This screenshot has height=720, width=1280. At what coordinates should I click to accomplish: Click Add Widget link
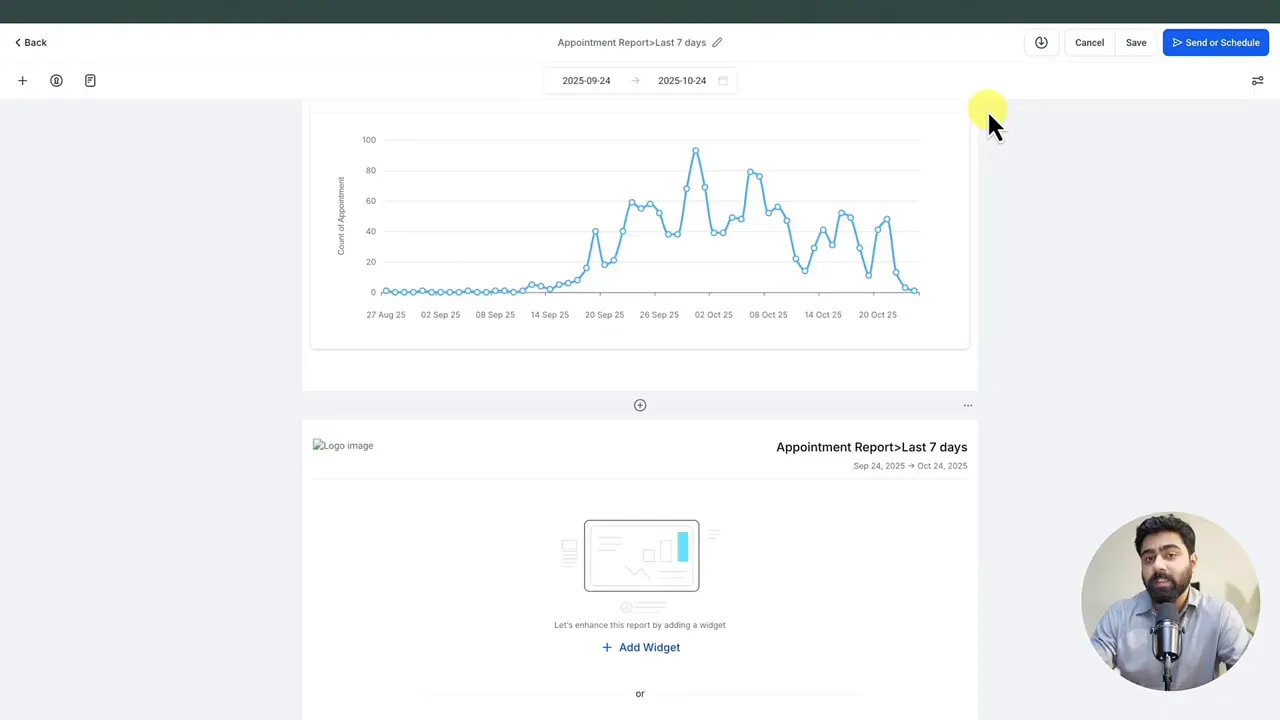[641, 647]
